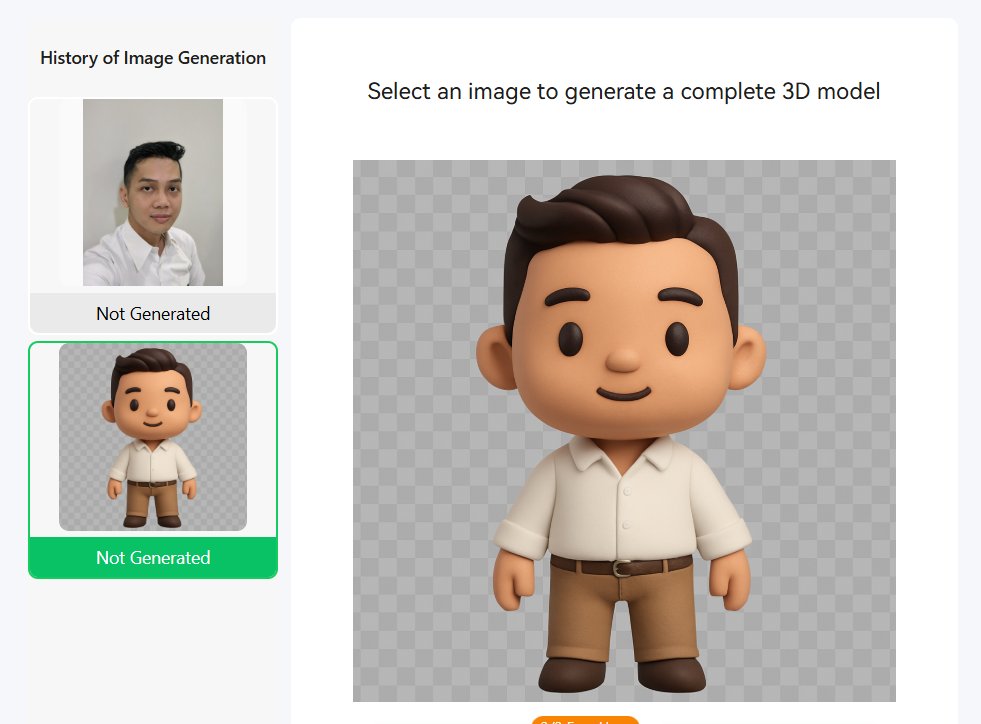Click the large 3D cartoon preview image
Image resolution: width=981 pixels, height=724 pixels.
[x=624, y=431]
